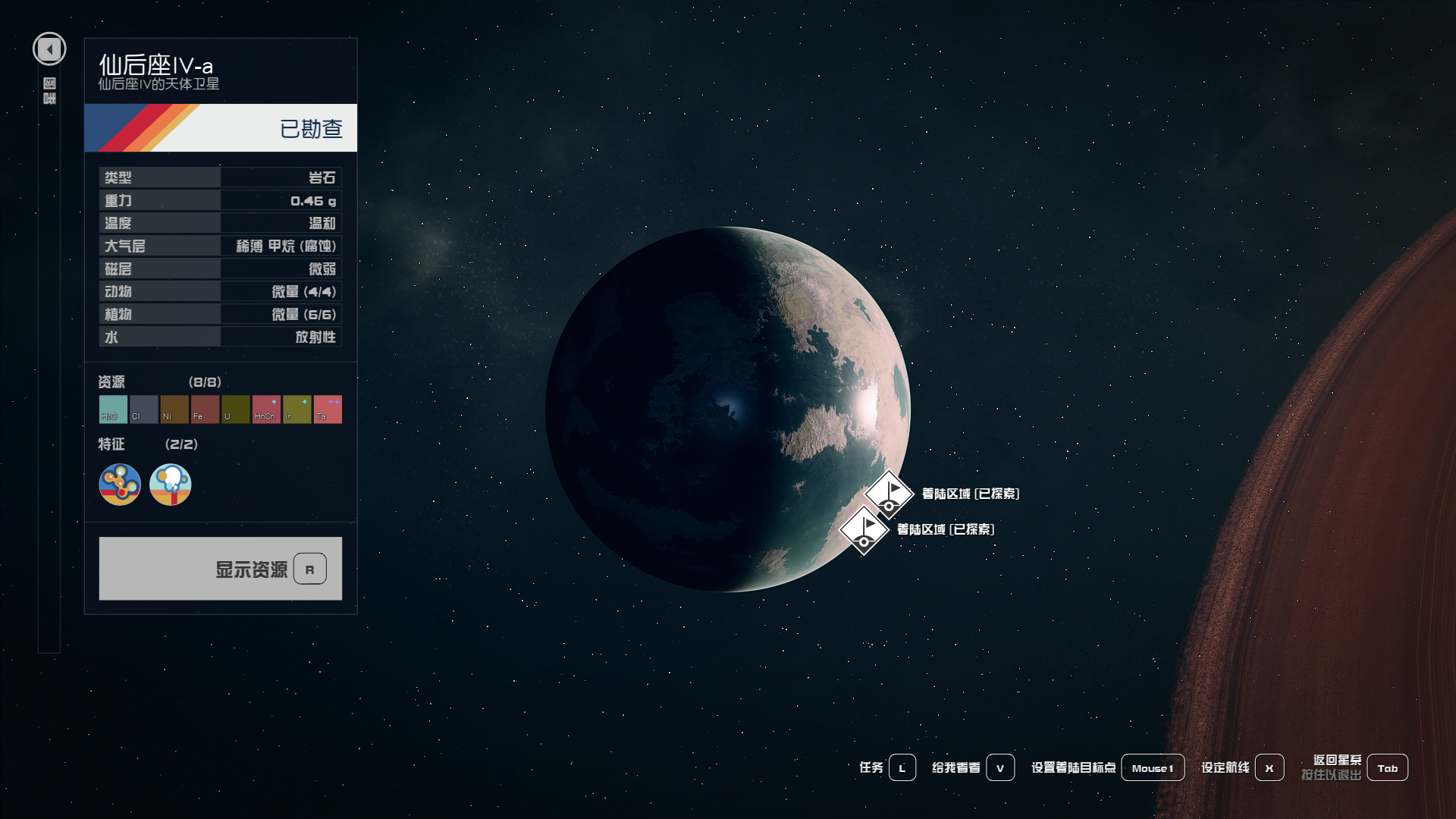Click the vertical sidebar label icon

tap(49, 90)
